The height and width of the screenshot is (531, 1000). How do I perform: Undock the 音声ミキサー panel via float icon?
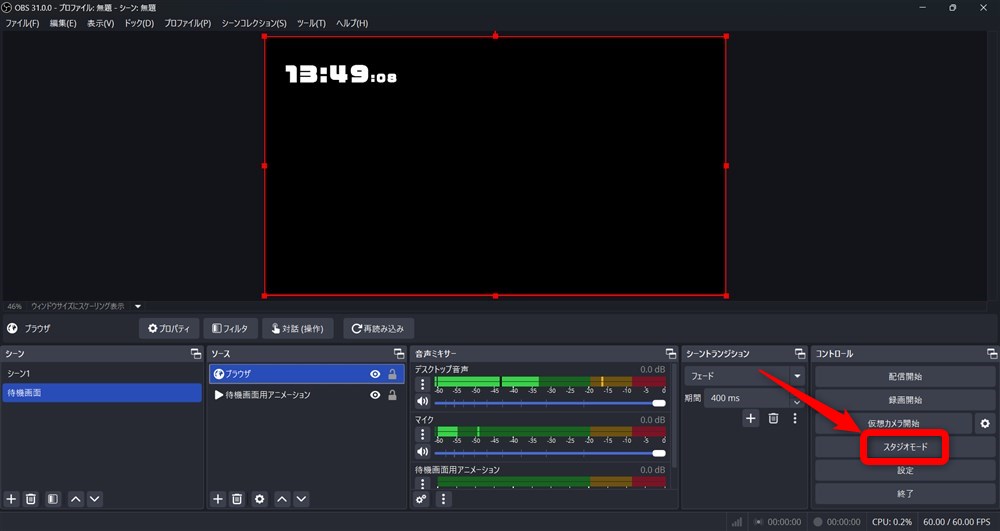670,354
